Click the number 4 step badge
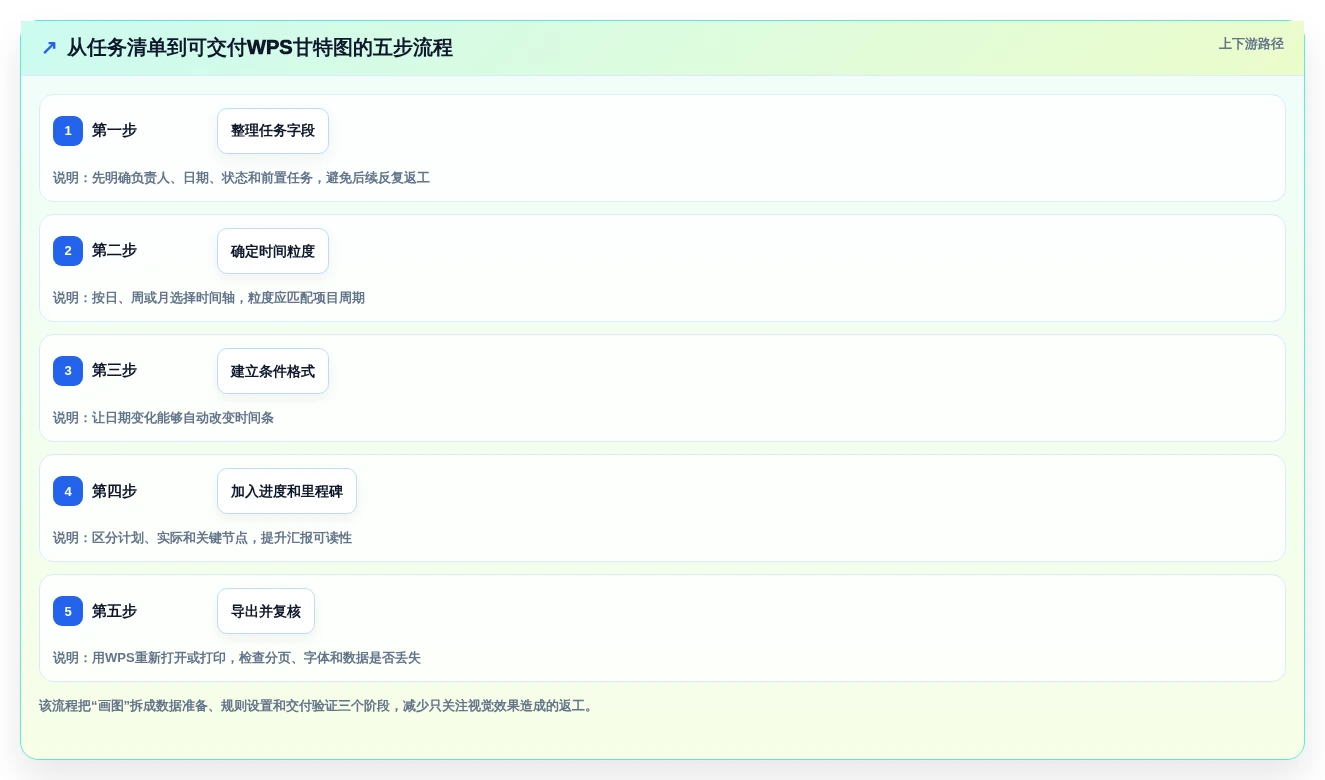1325x780 pixels. (68, 491)
